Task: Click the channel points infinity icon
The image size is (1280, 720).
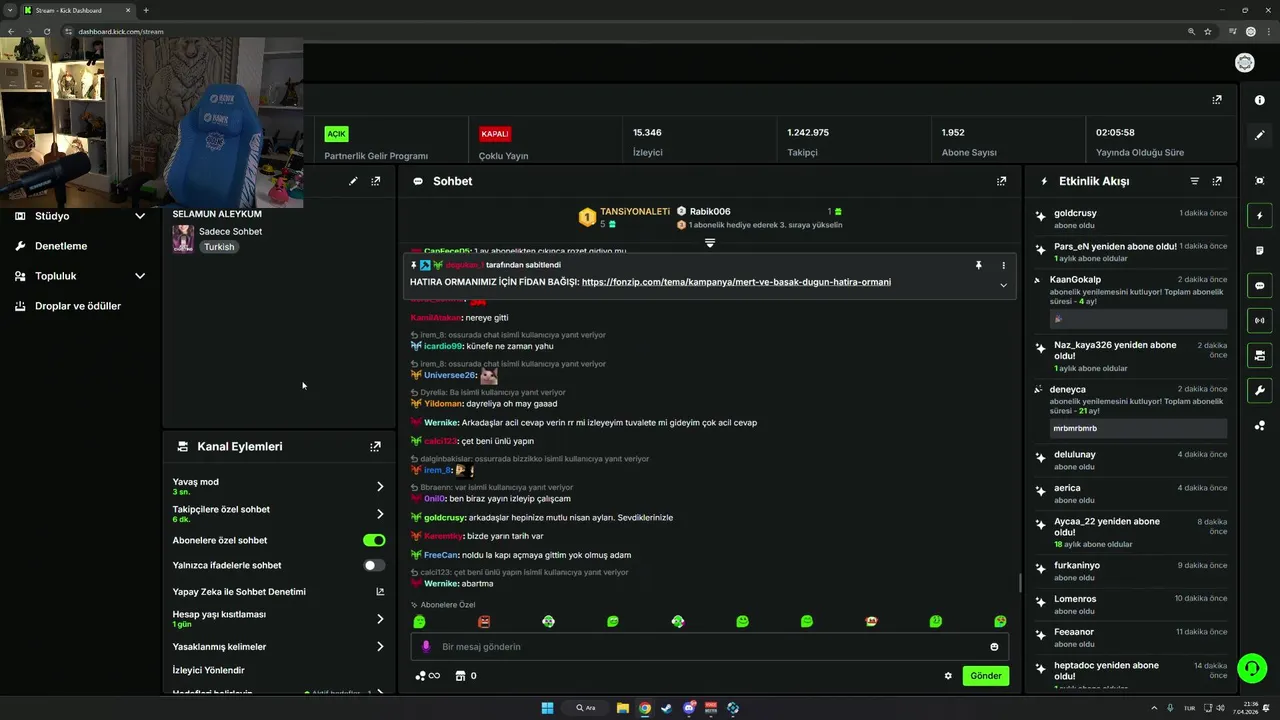Action: click(x=427, y=676)
